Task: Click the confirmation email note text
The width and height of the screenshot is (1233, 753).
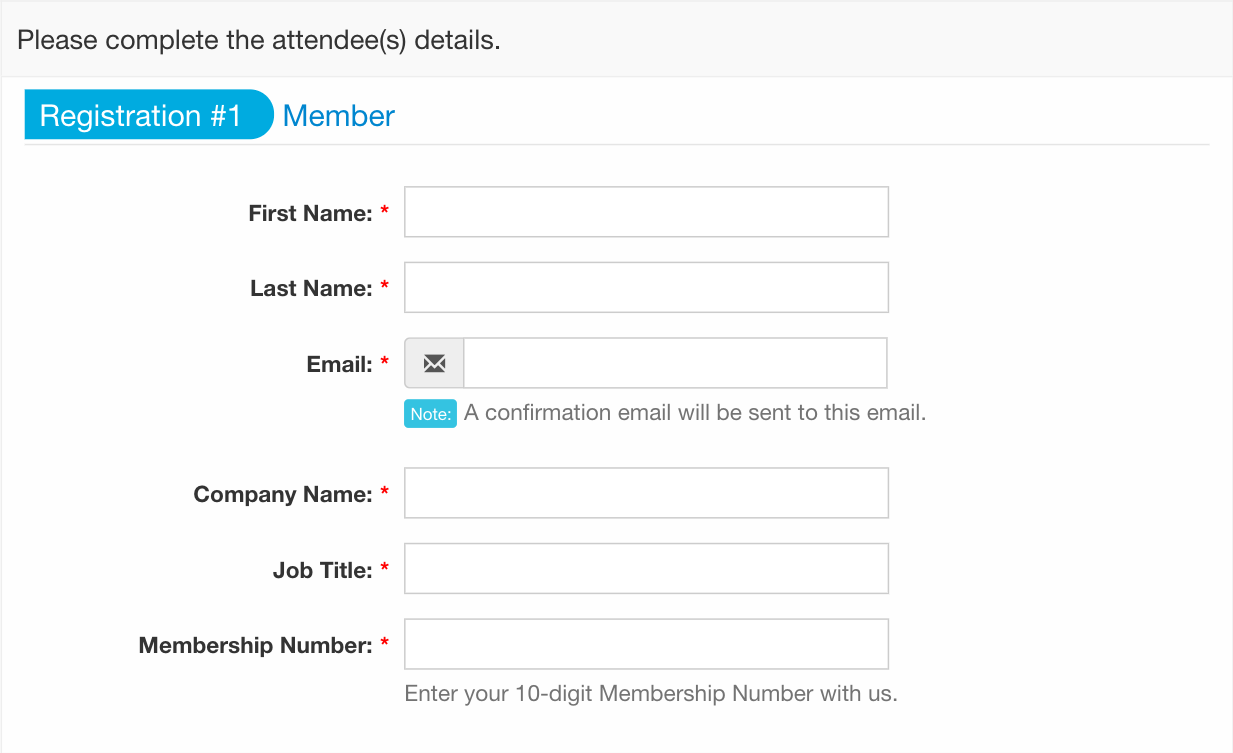Action: [x=695, y=412]
